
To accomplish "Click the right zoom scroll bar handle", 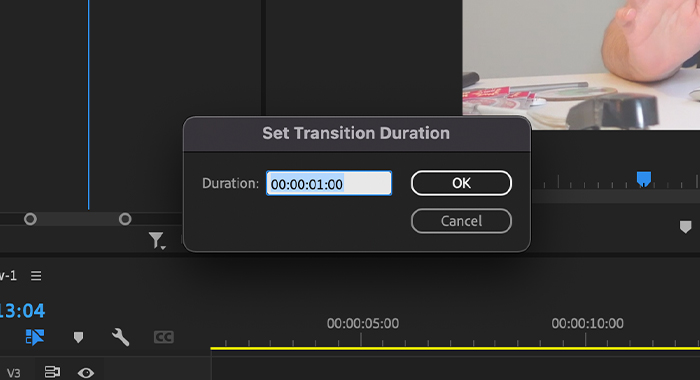I will [125, 219].
